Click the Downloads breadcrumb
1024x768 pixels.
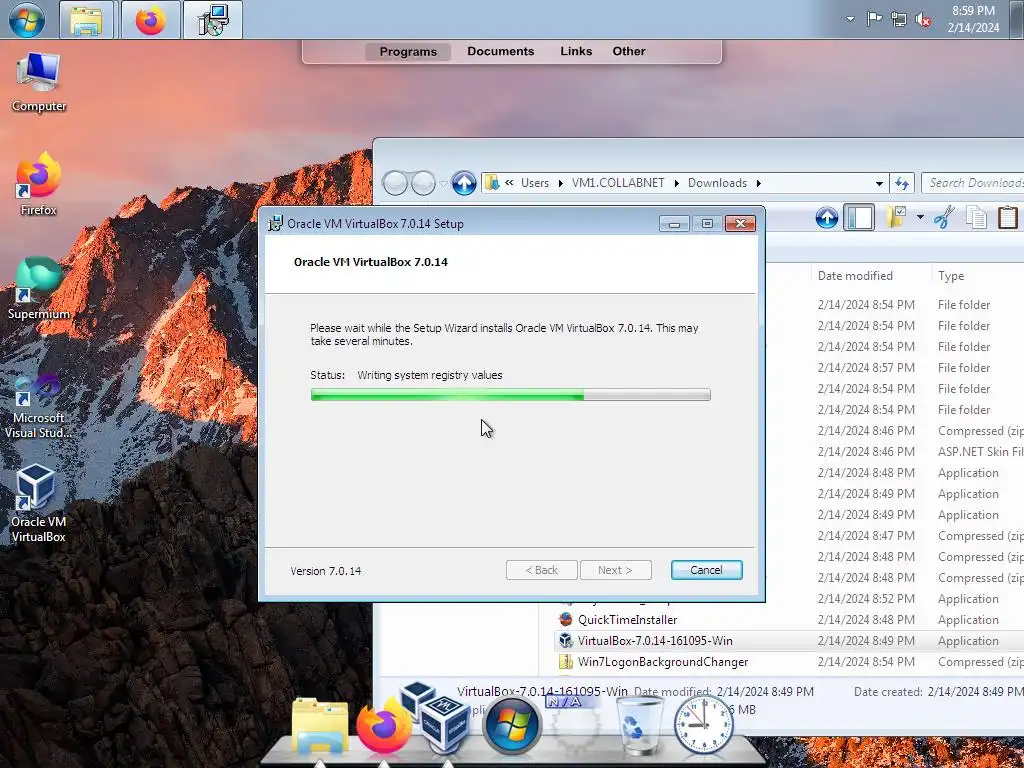pos(717,183)
